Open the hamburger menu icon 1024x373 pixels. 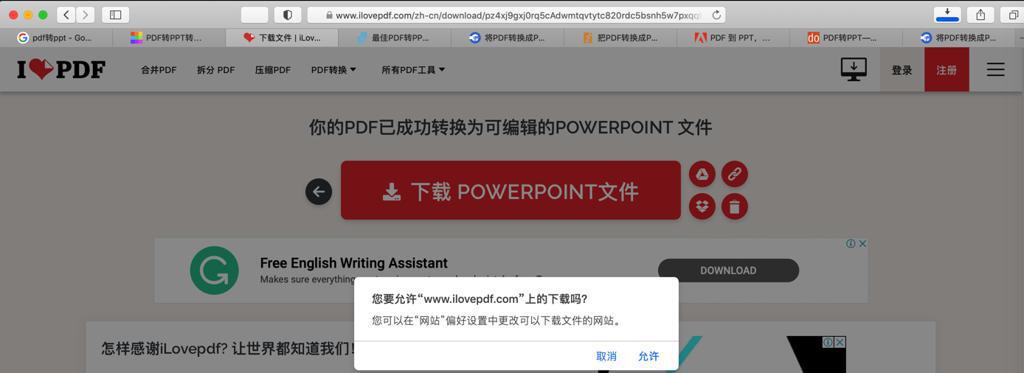[995, 69]
